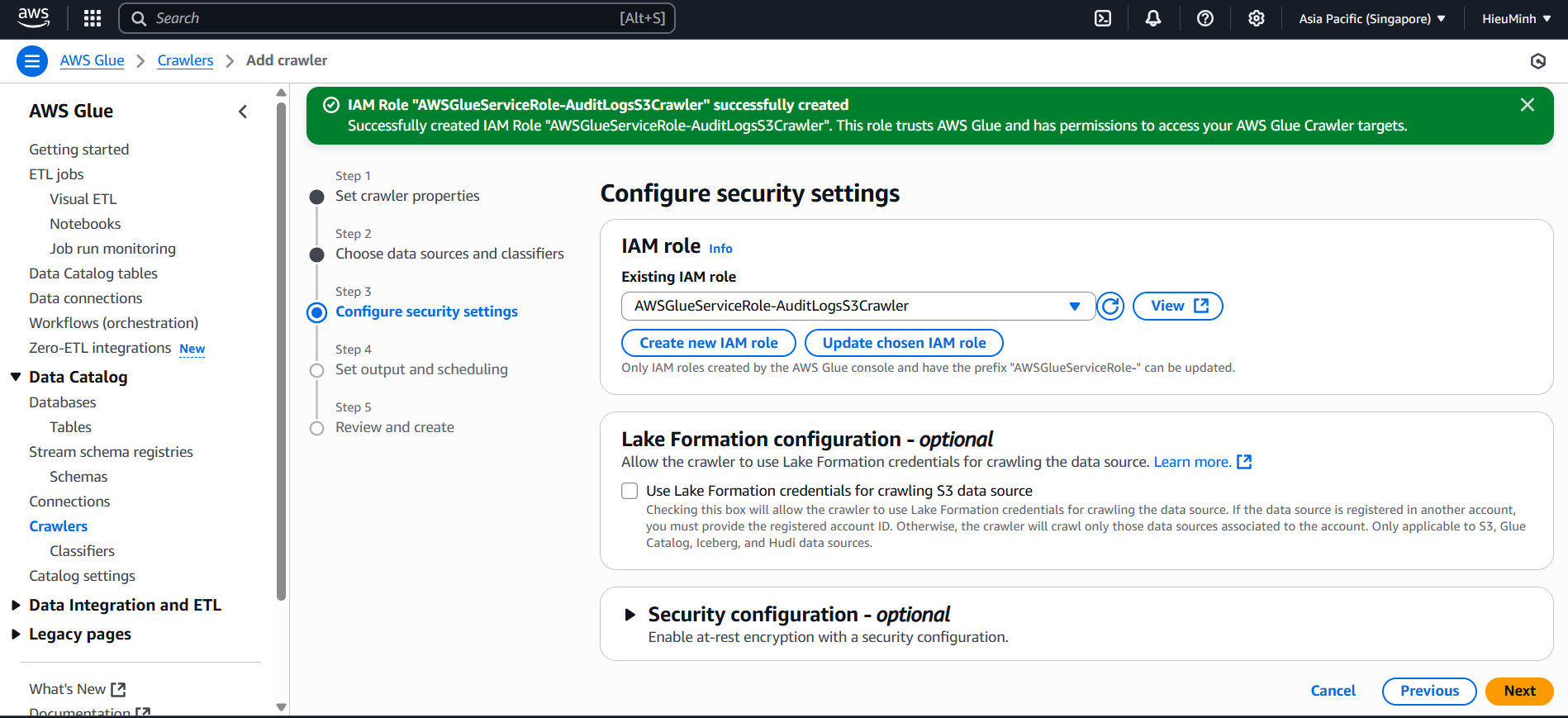Open Databases in sidebar
The image size is (1568, 718).
point(63,402)
